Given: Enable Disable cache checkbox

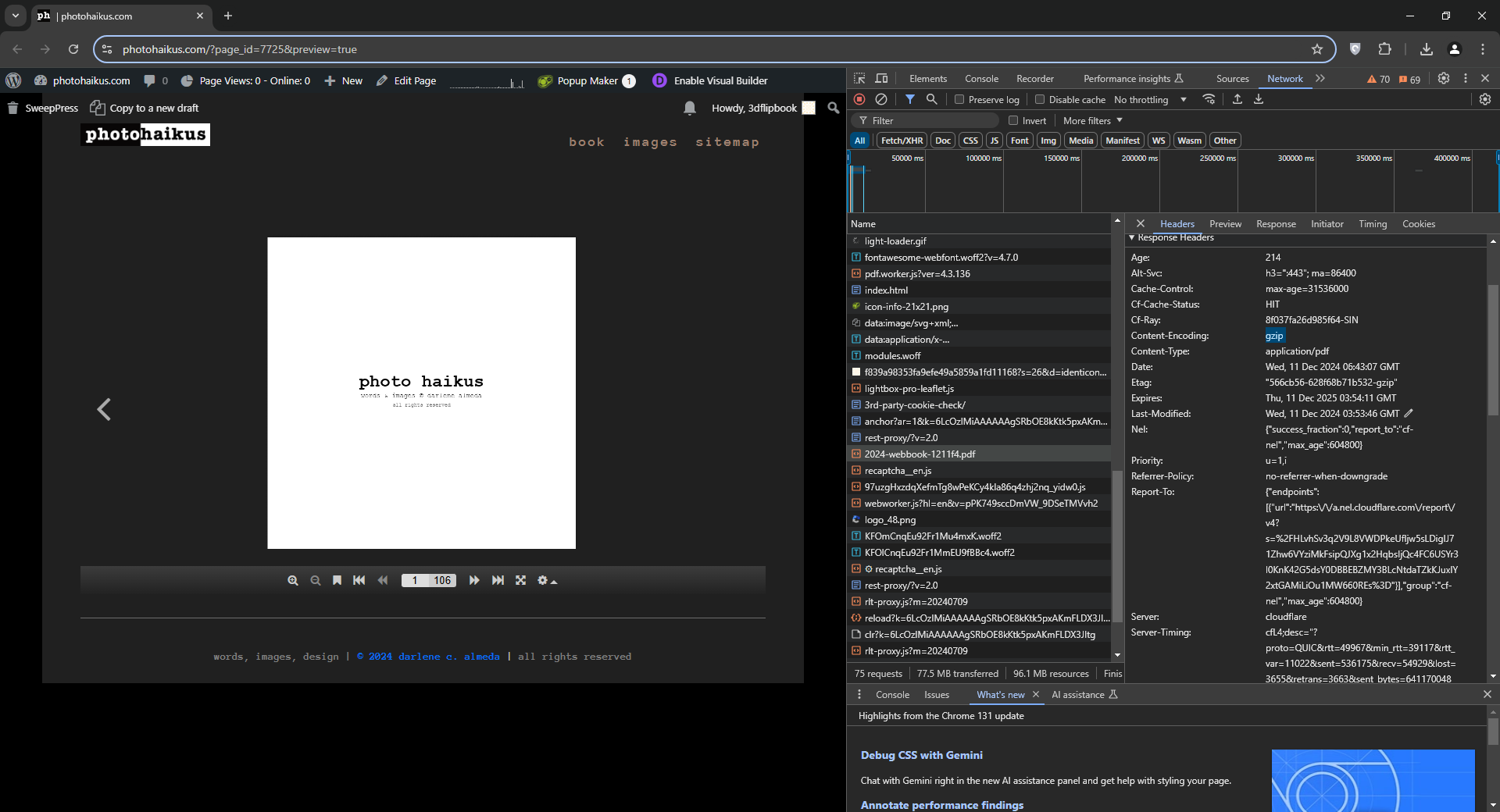Looking at the screenshot, I should point(1040,99).
